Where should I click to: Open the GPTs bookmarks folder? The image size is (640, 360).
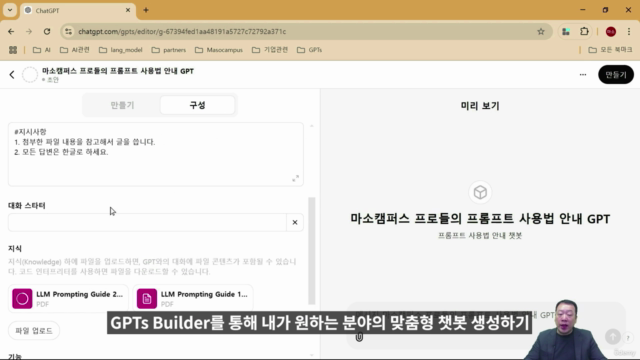pos(309,50)
